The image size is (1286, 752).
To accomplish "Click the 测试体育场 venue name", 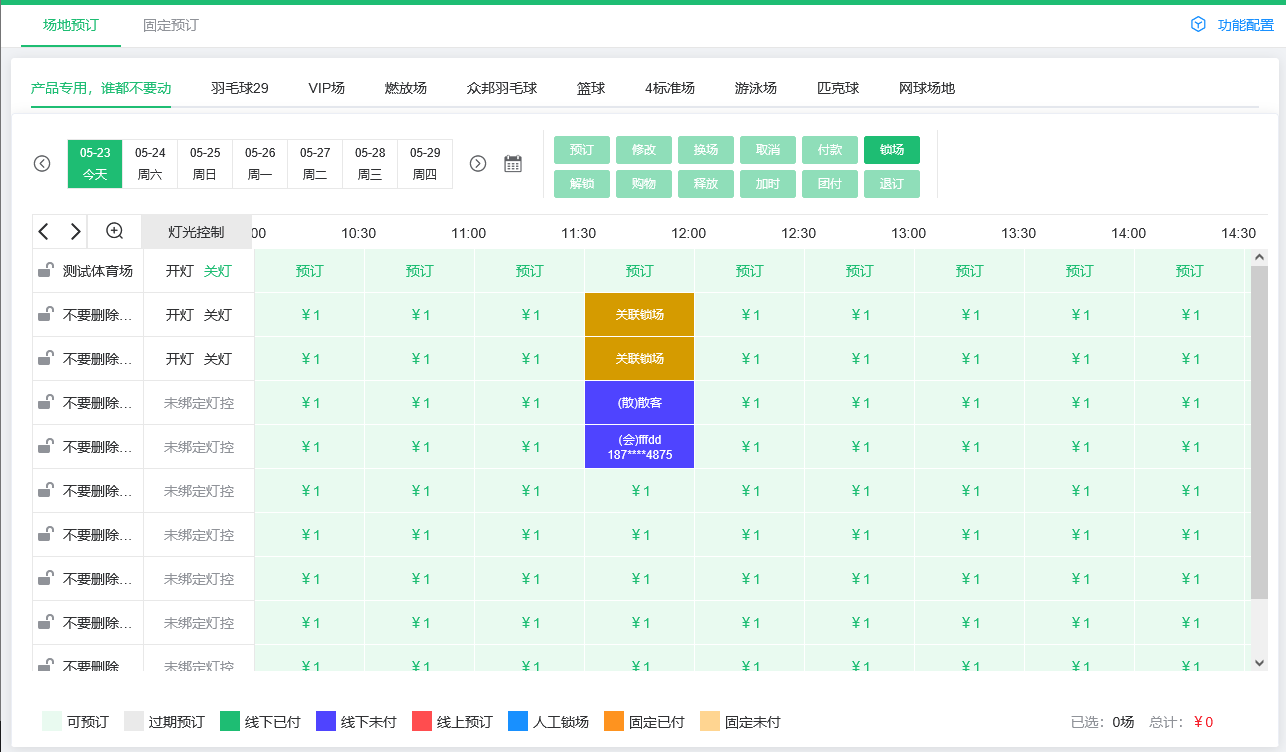I will pos(97,271).
